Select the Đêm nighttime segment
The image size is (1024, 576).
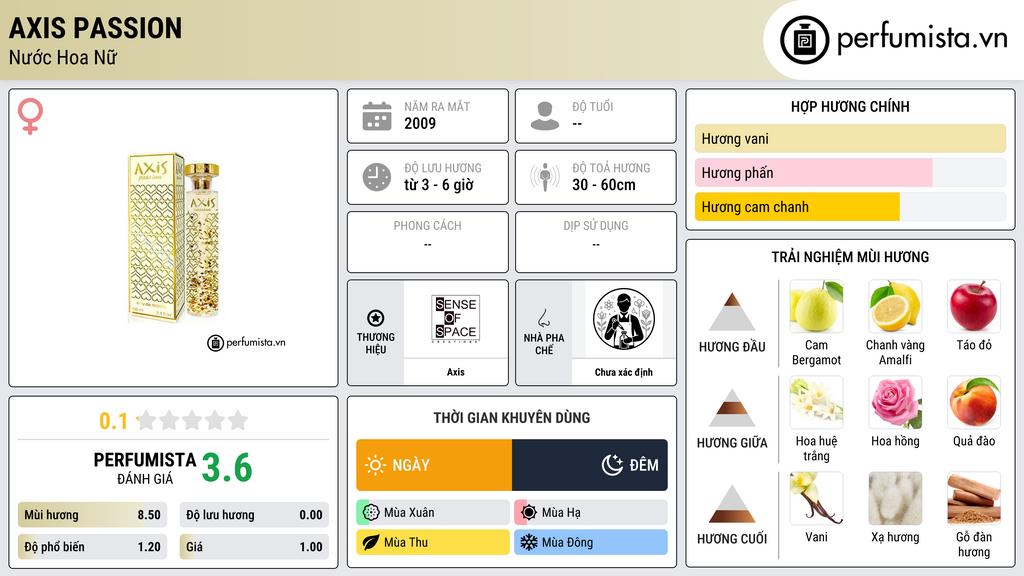coord(590,465)
